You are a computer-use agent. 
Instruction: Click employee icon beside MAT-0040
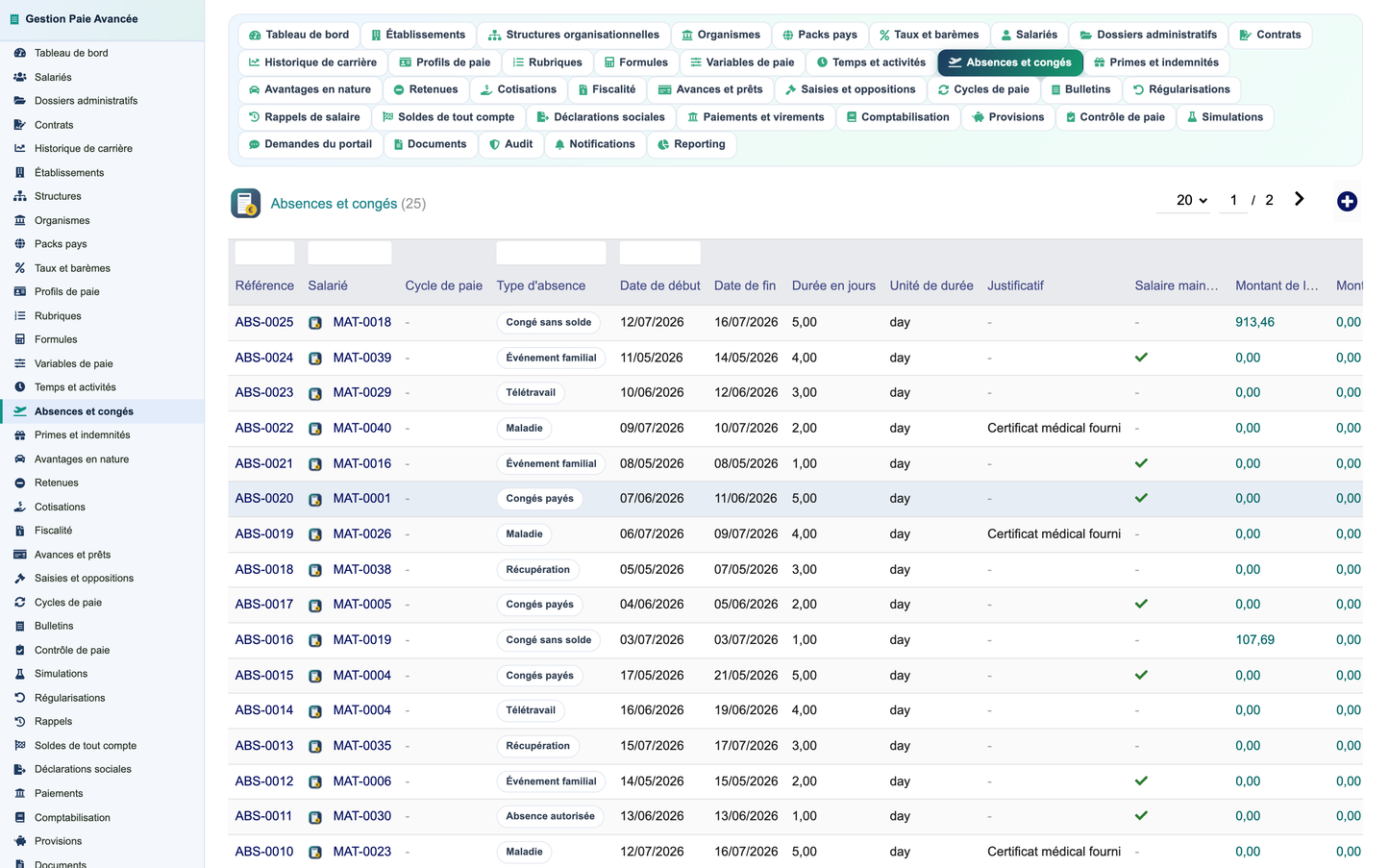(x=315, y=429)
